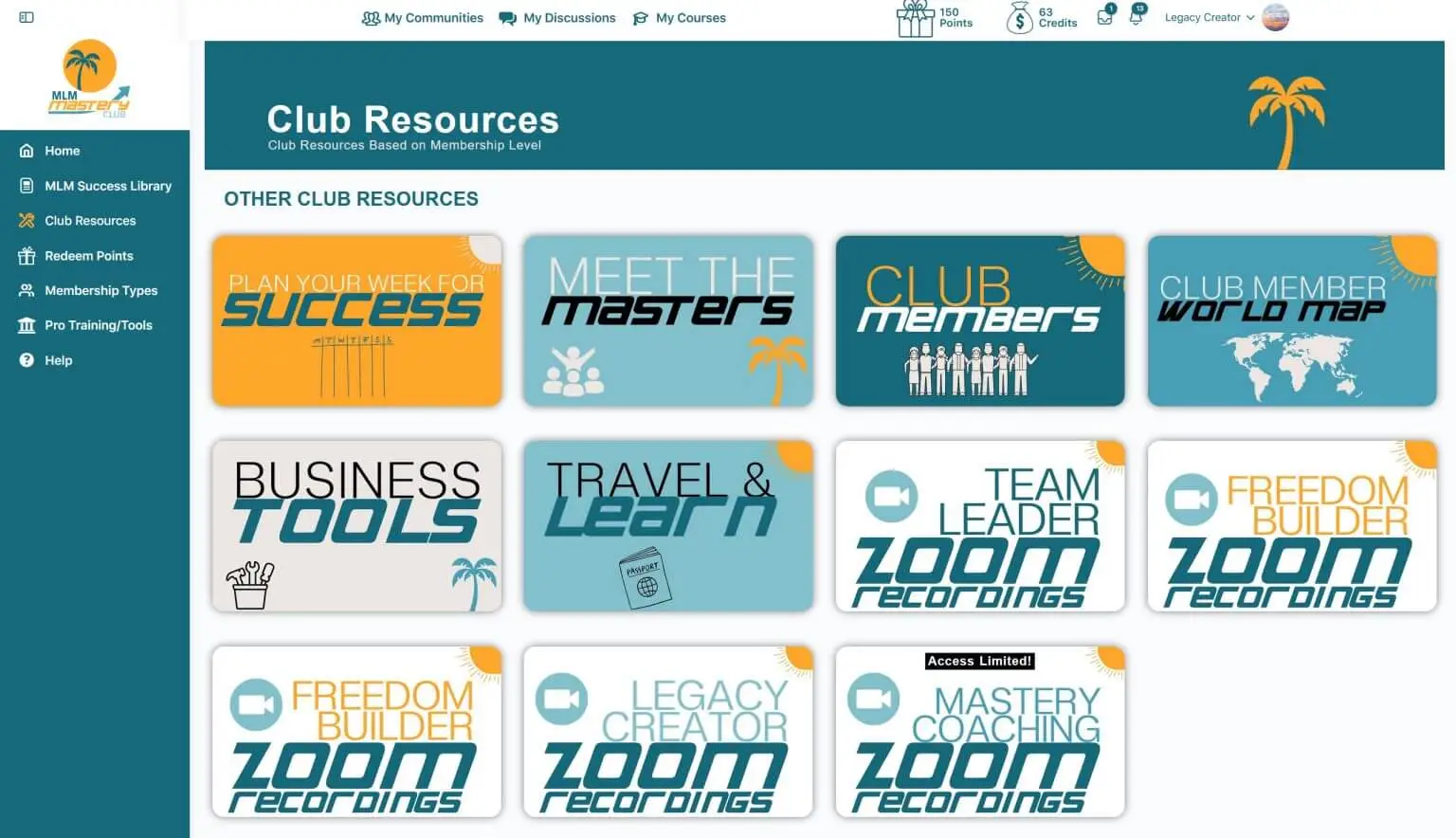Open Membership Types in the sidebar
The width and height of the screenshot is (1456, 838).
coord(100,290)
